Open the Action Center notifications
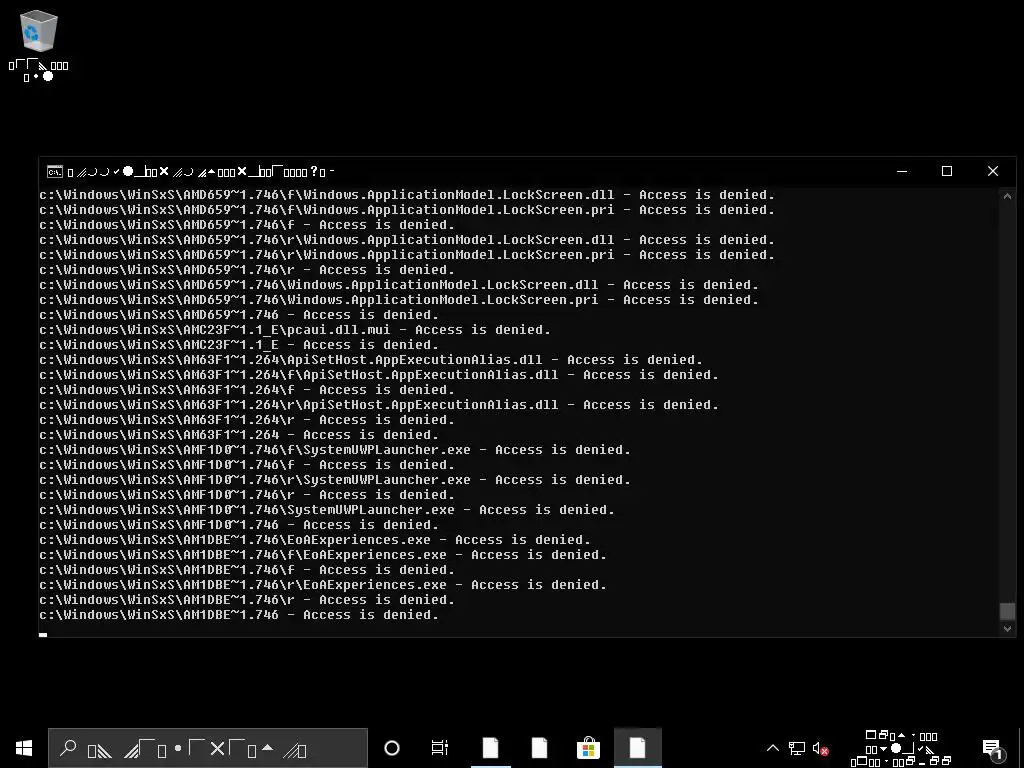1024x768 pixels. click(x=993, y=748)
